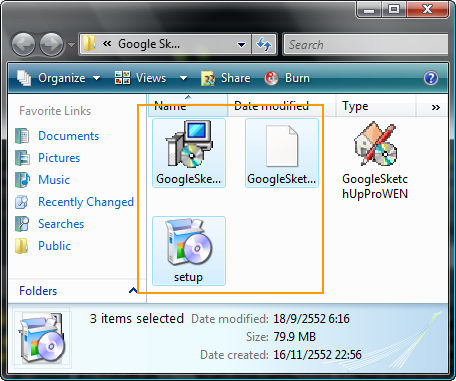Viewport: 456px width, 381px height.
Task: Sort by the Name column header
Action: point(188,106)
